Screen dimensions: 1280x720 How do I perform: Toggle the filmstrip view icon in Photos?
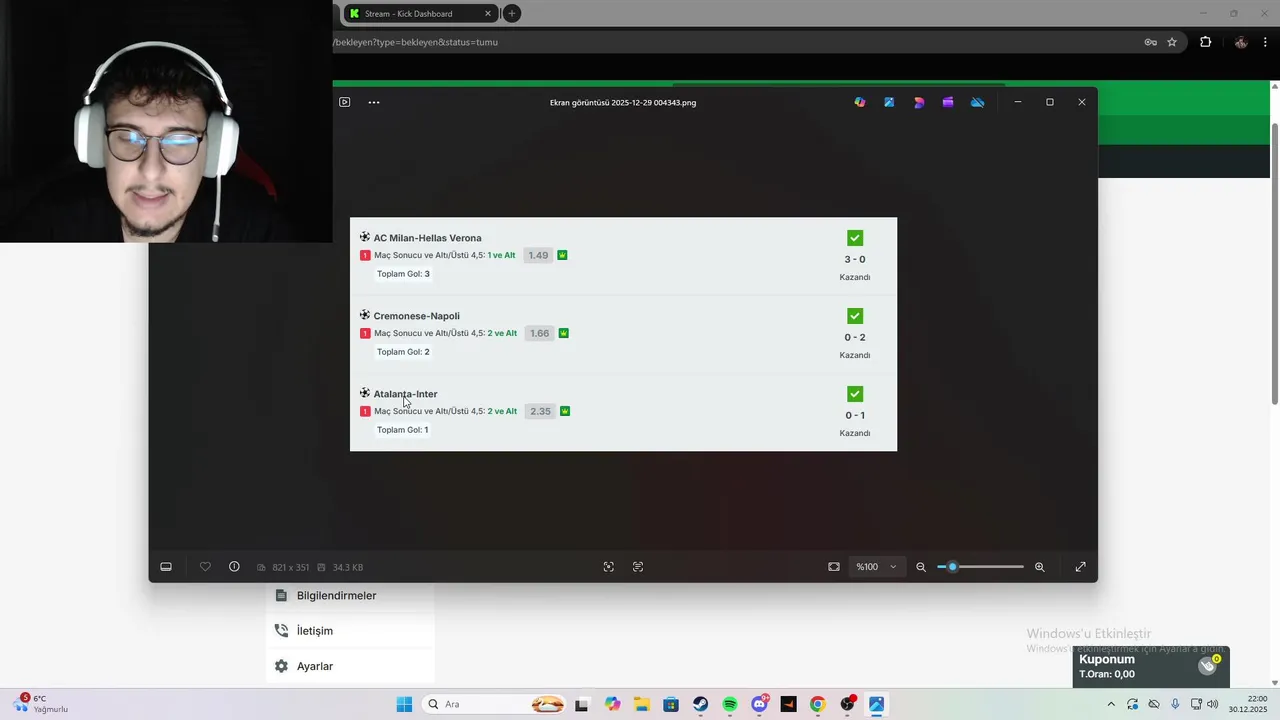166,567
